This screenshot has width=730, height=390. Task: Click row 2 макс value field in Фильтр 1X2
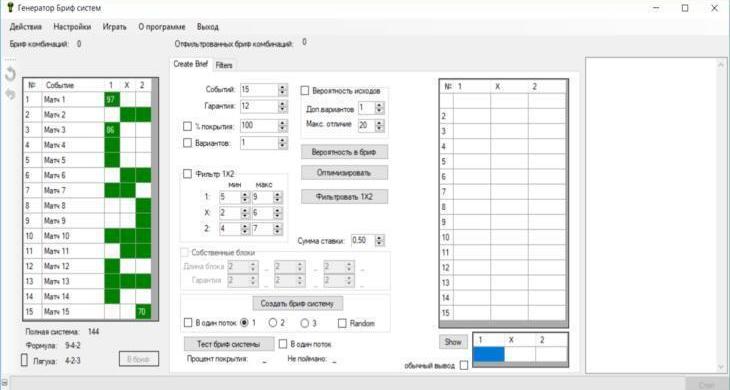(262, 229)
